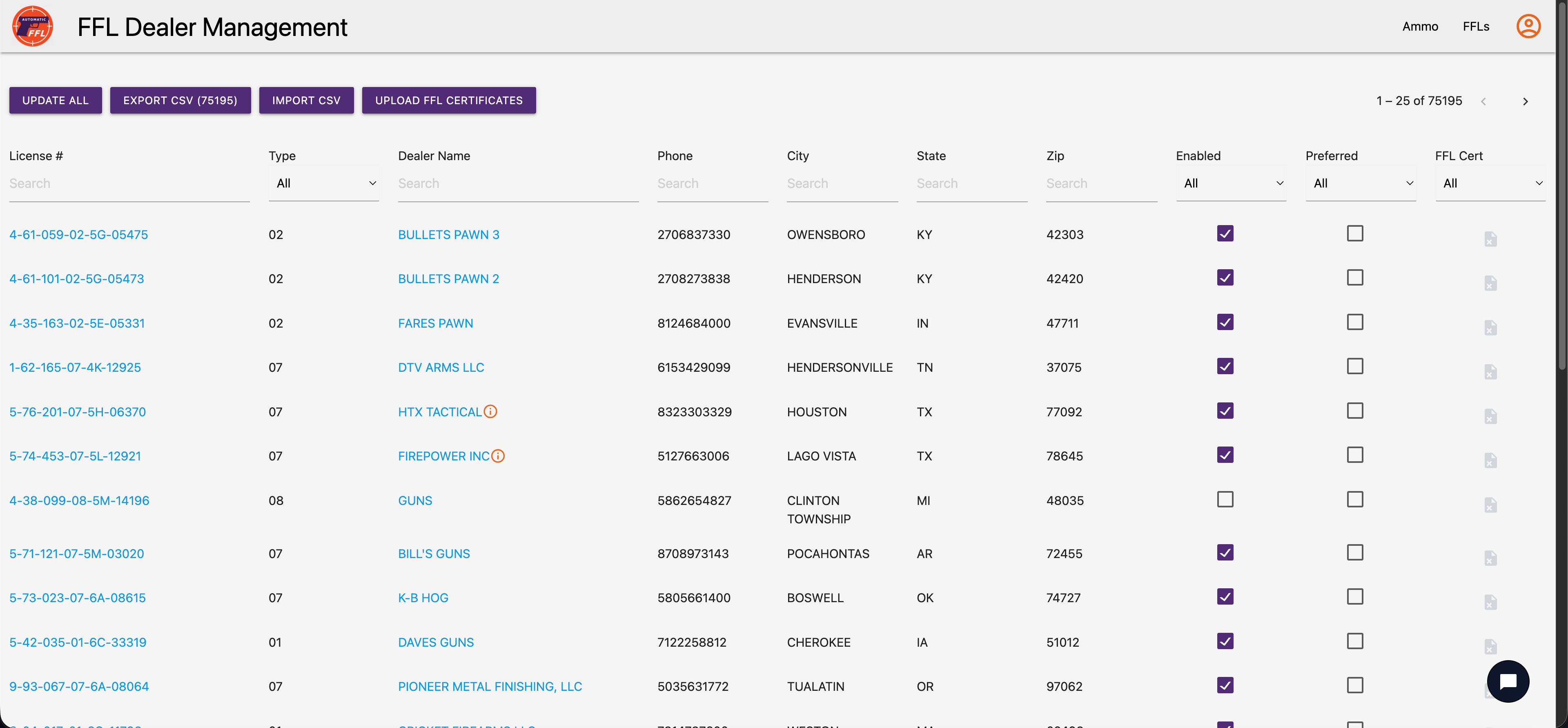Viewport: 1568px width, 728px height.
Task: Go to the next page of results
Action: (x=1526, y=101)
